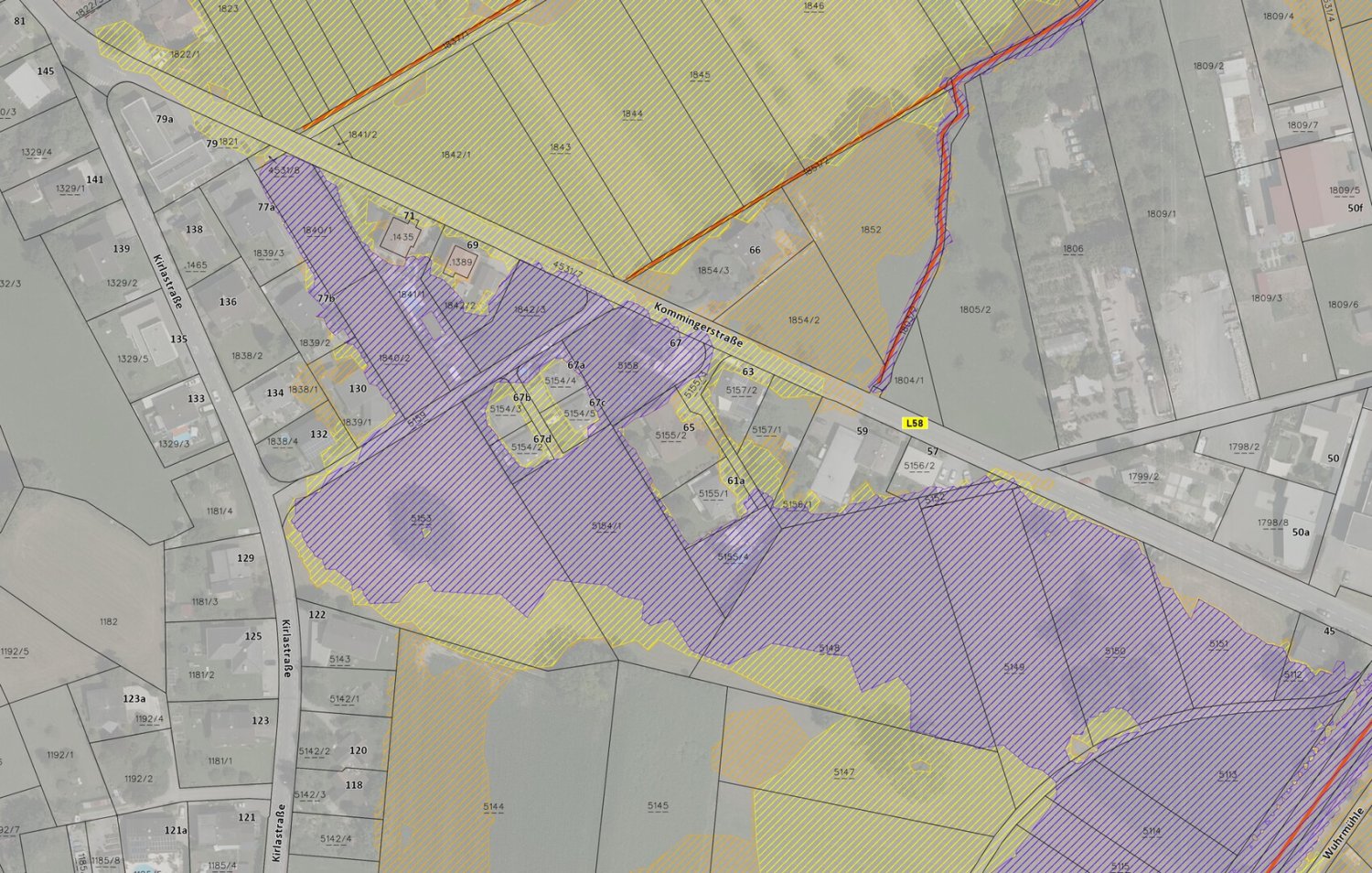Click parcel label 1182

(108, 622)
